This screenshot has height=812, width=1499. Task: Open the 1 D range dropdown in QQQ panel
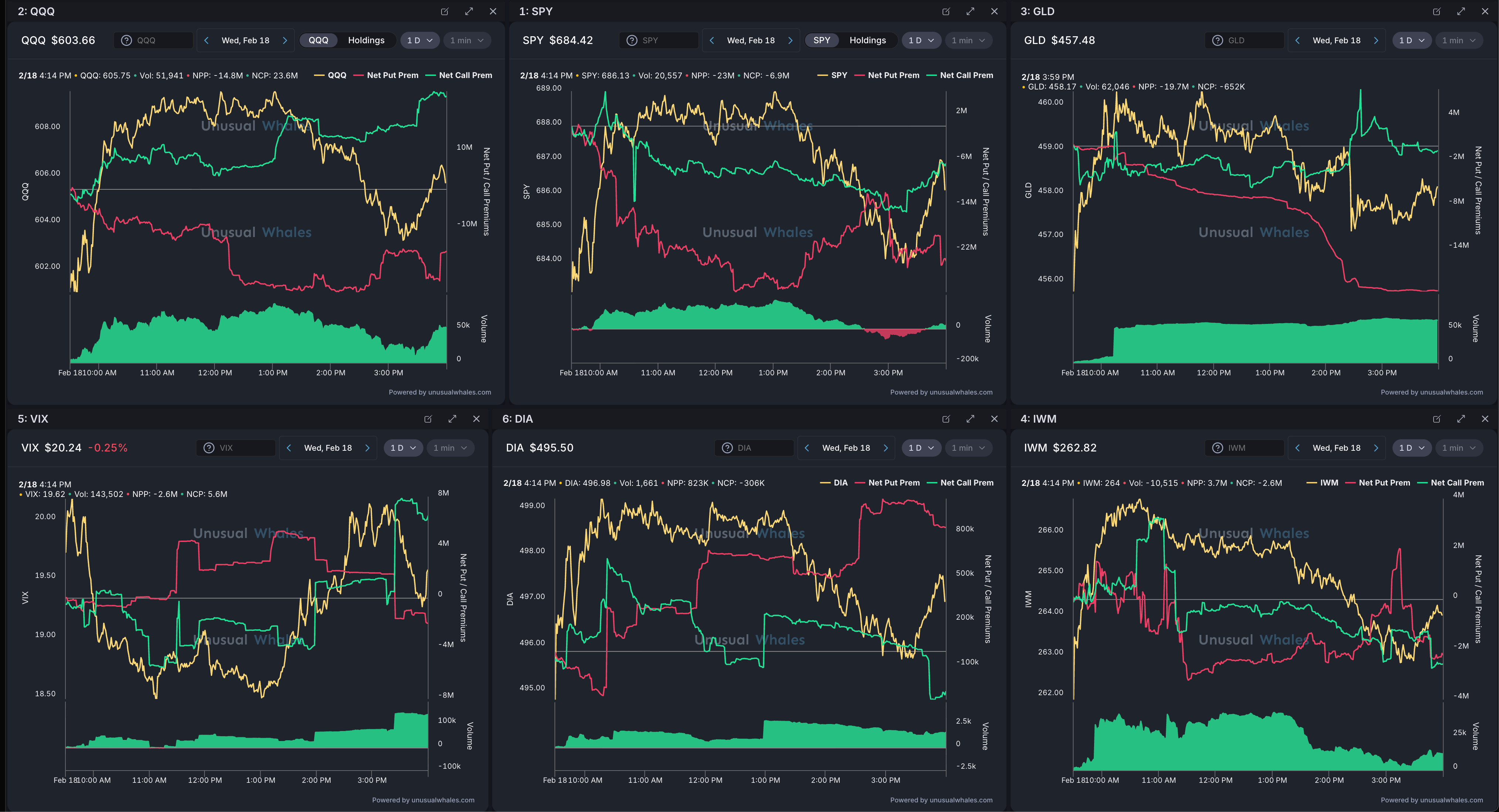coord(420,40)
